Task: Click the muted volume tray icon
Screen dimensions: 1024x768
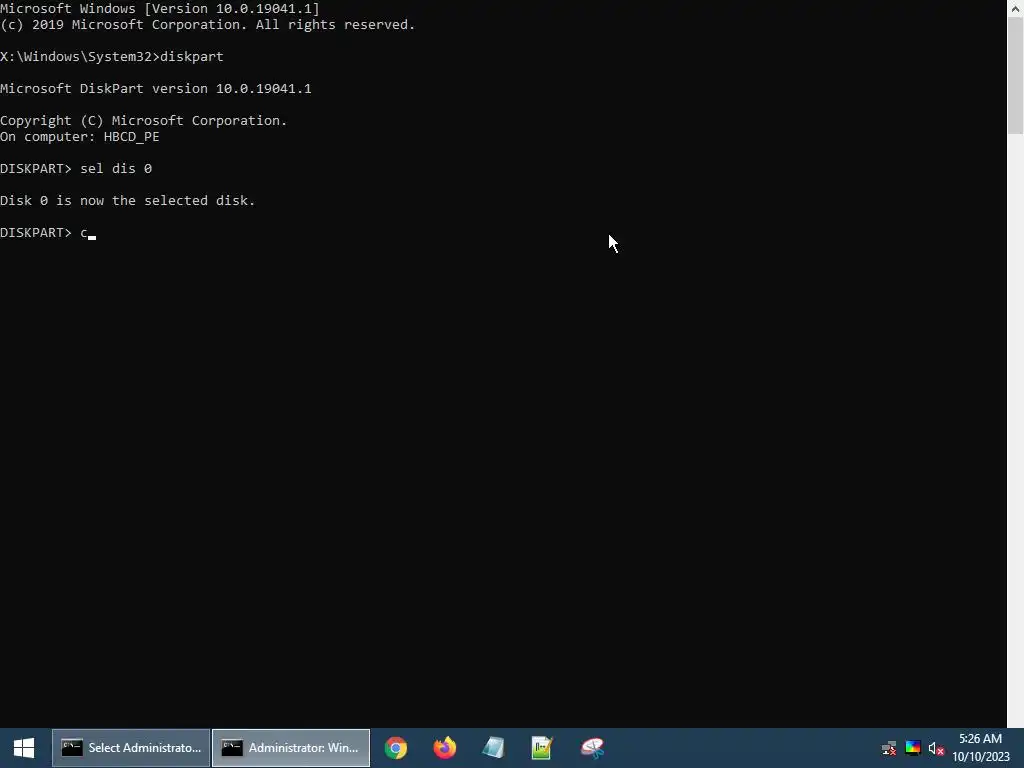Action: coord(936,748)
